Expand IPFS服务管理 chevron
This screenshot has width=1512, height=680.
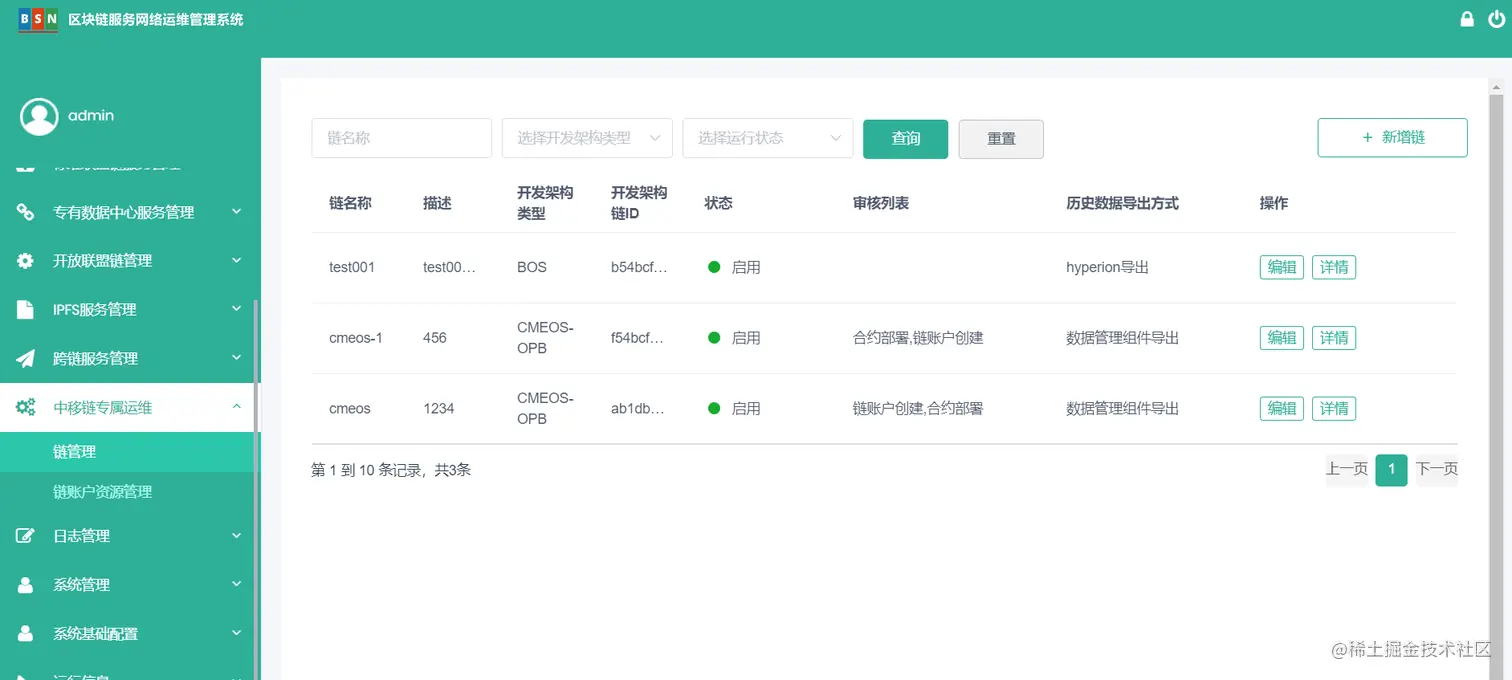click(237, 309)
